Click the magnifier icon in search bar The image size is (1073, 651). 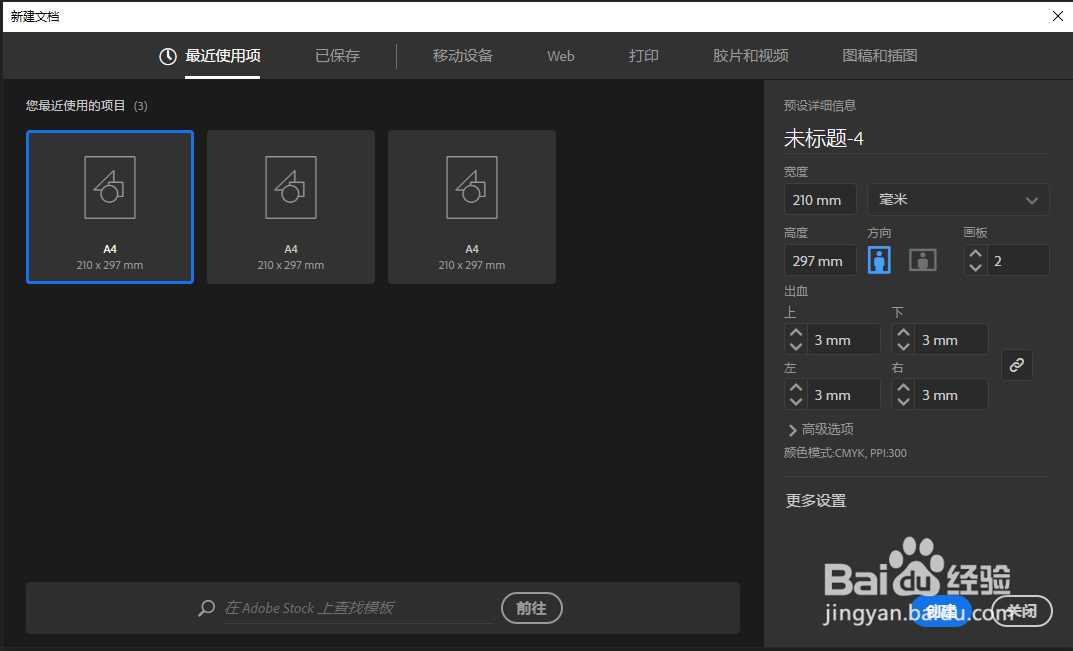(x=206, y=608)
